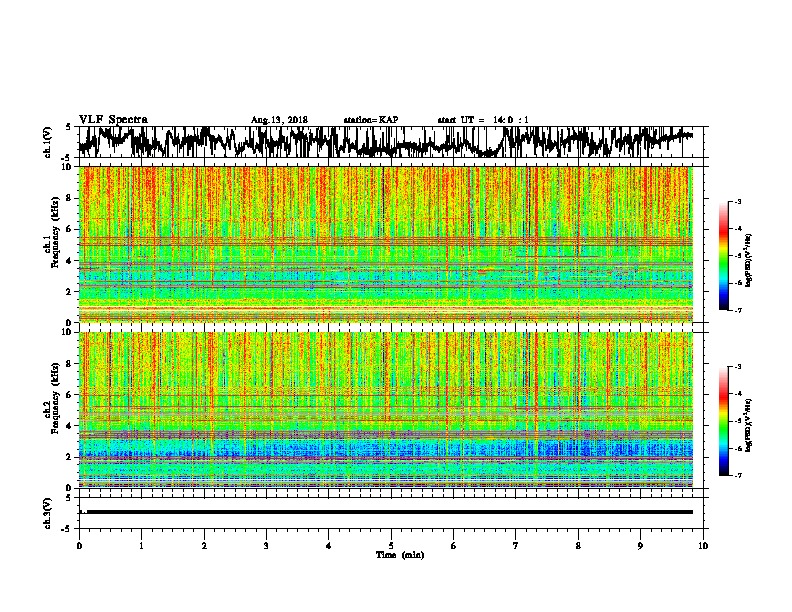This screenshot has height=612, width=792.
Task: Click the "Time (min)" x-axis label
Action: click(400, 555)
